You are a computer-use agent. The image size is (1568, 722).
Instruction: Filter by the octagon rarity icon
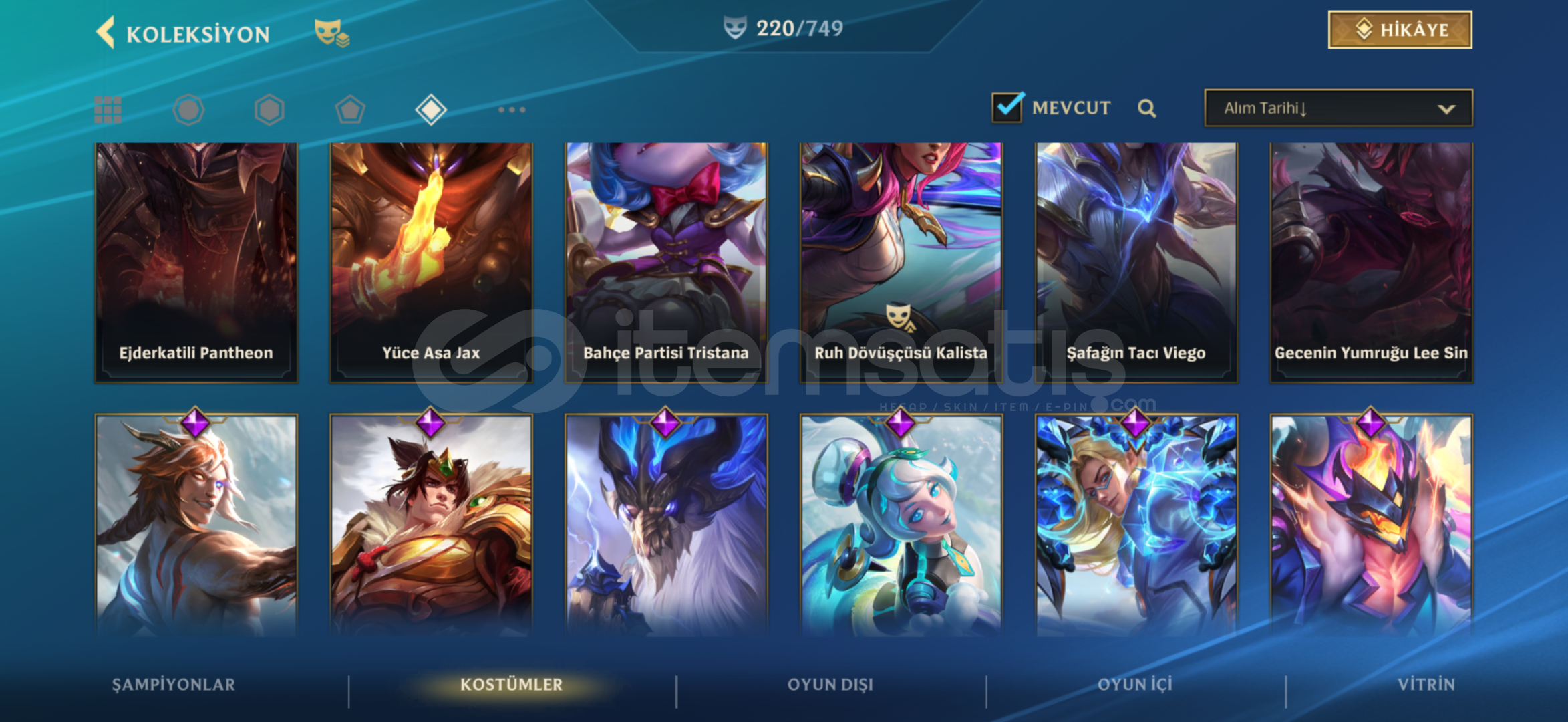188,110
